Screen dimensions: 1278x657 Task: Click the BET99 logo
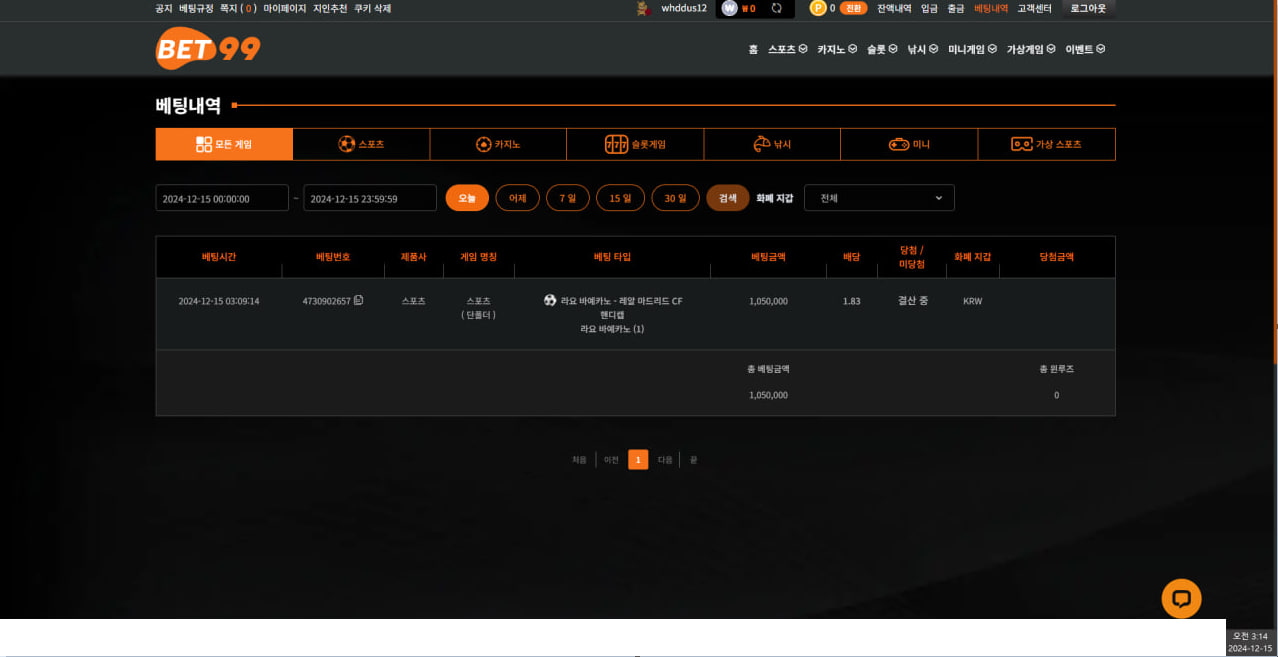pyautogui.click(x=208, y=48)
